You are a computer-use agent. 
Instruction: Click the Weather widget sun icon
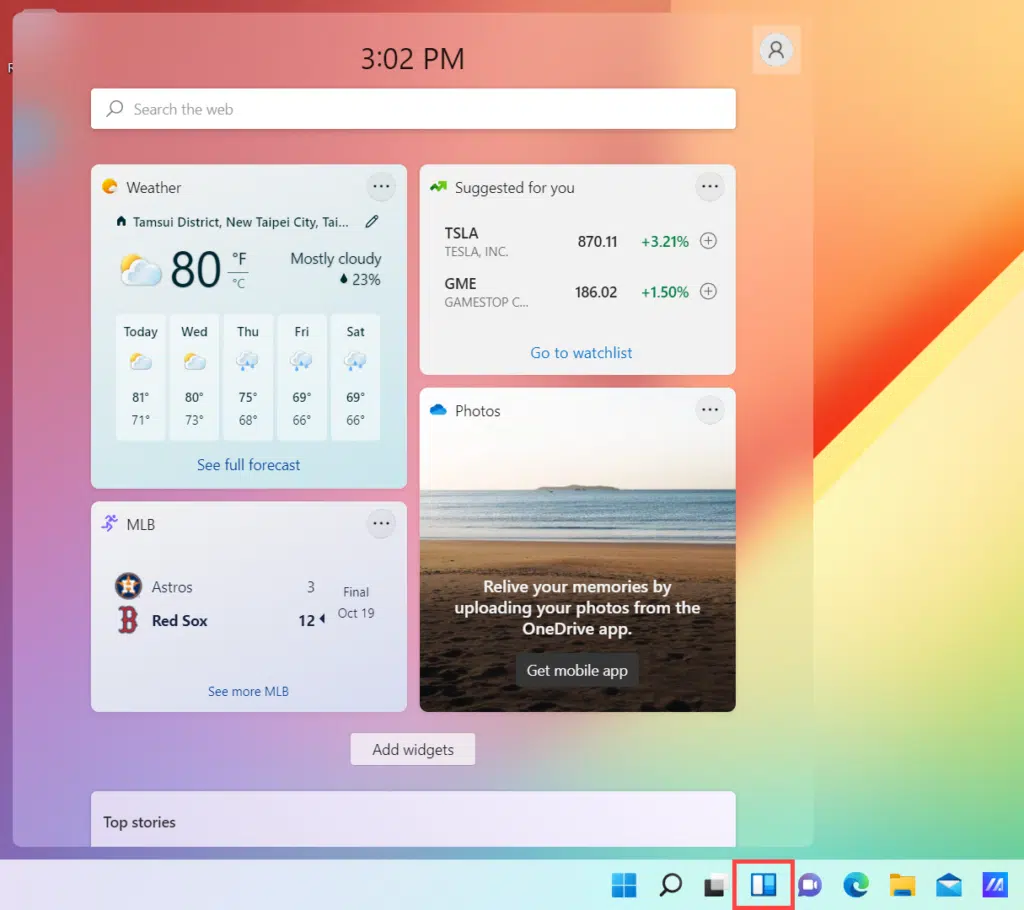[x=110, y=187]
